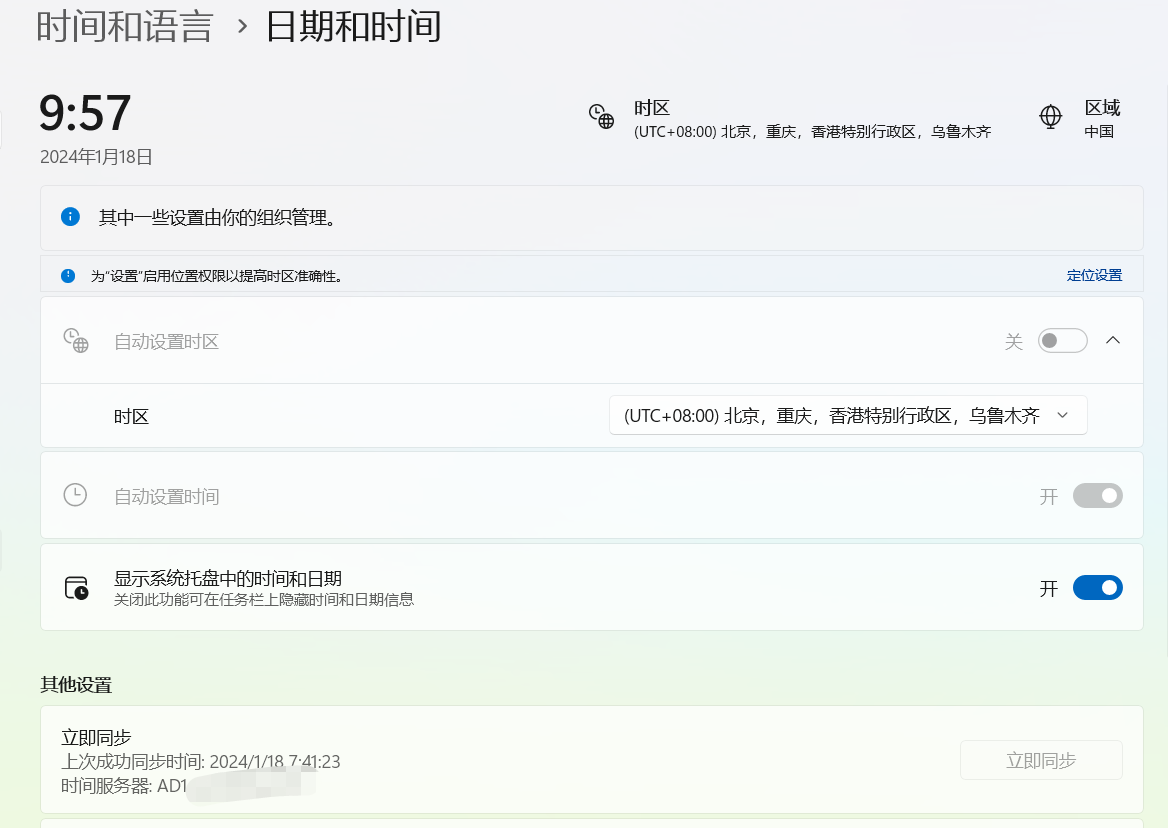Click the 时区 header text showing UTC+08:00
This screenshot has height=828, width=1168.
(x=811, y=120)
